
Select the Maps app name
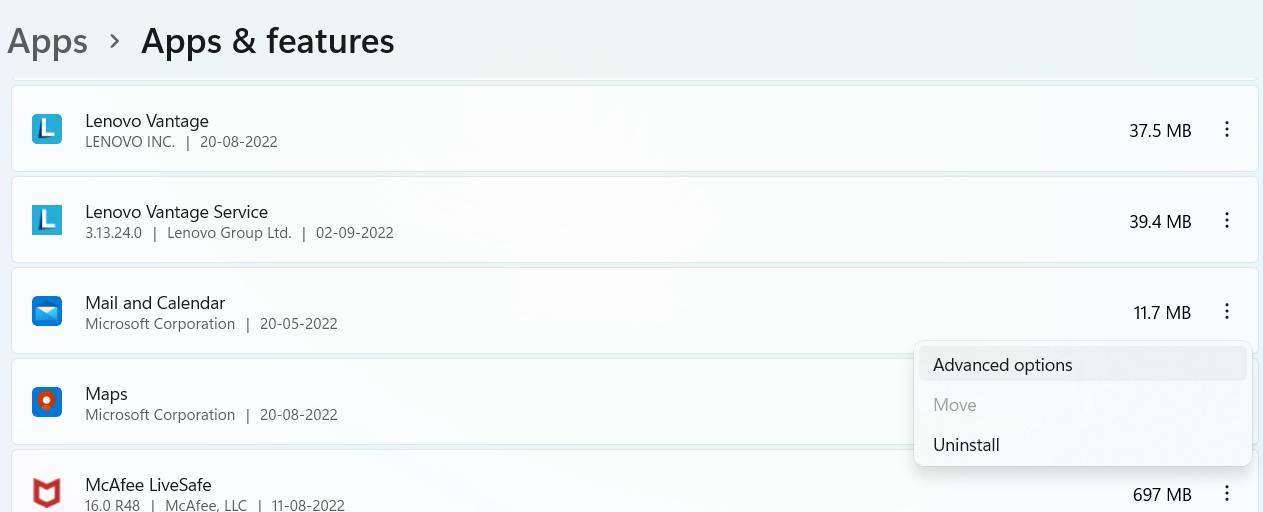[x=106, y=394]
